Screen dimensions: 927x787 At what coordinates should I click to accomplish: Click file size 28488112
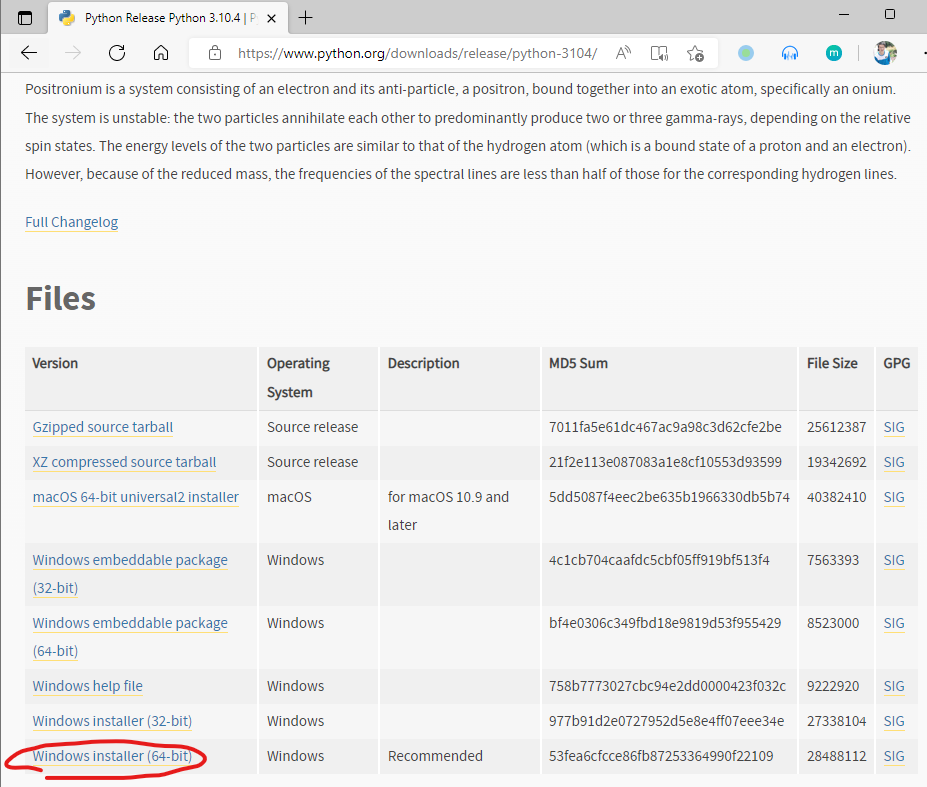[x=837, y=756]
